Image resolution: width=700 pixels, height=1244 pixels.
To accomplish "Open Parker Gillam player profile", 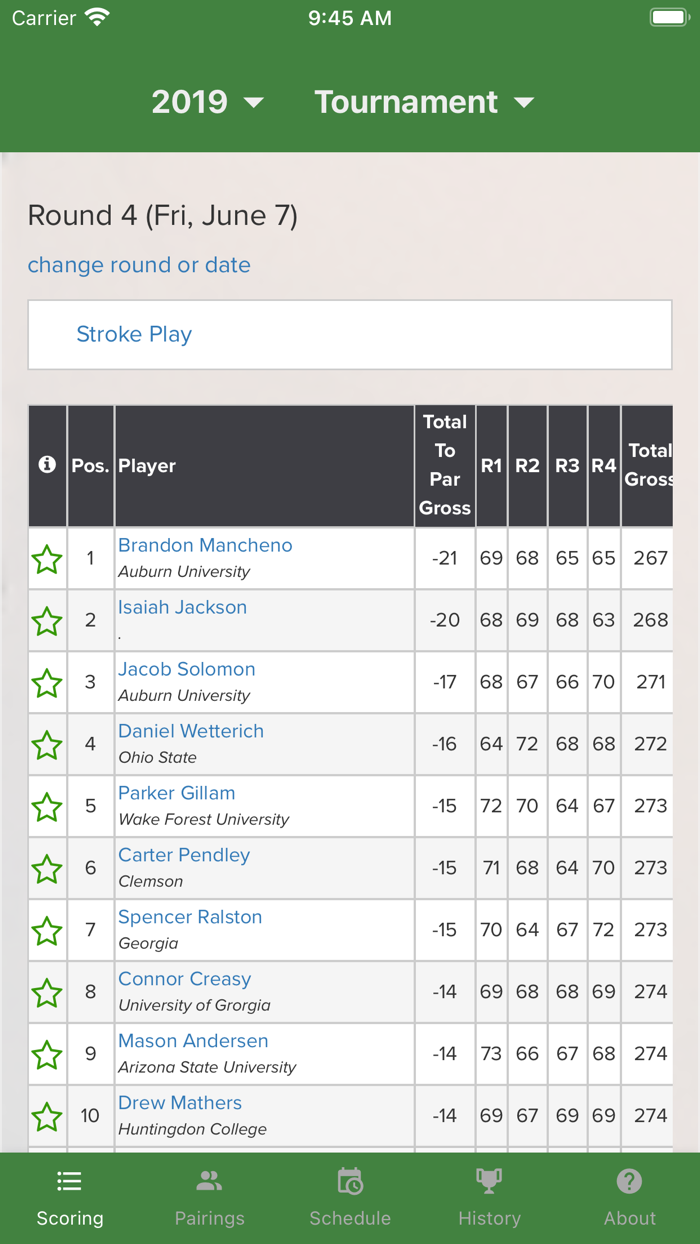I will point(177,793).
